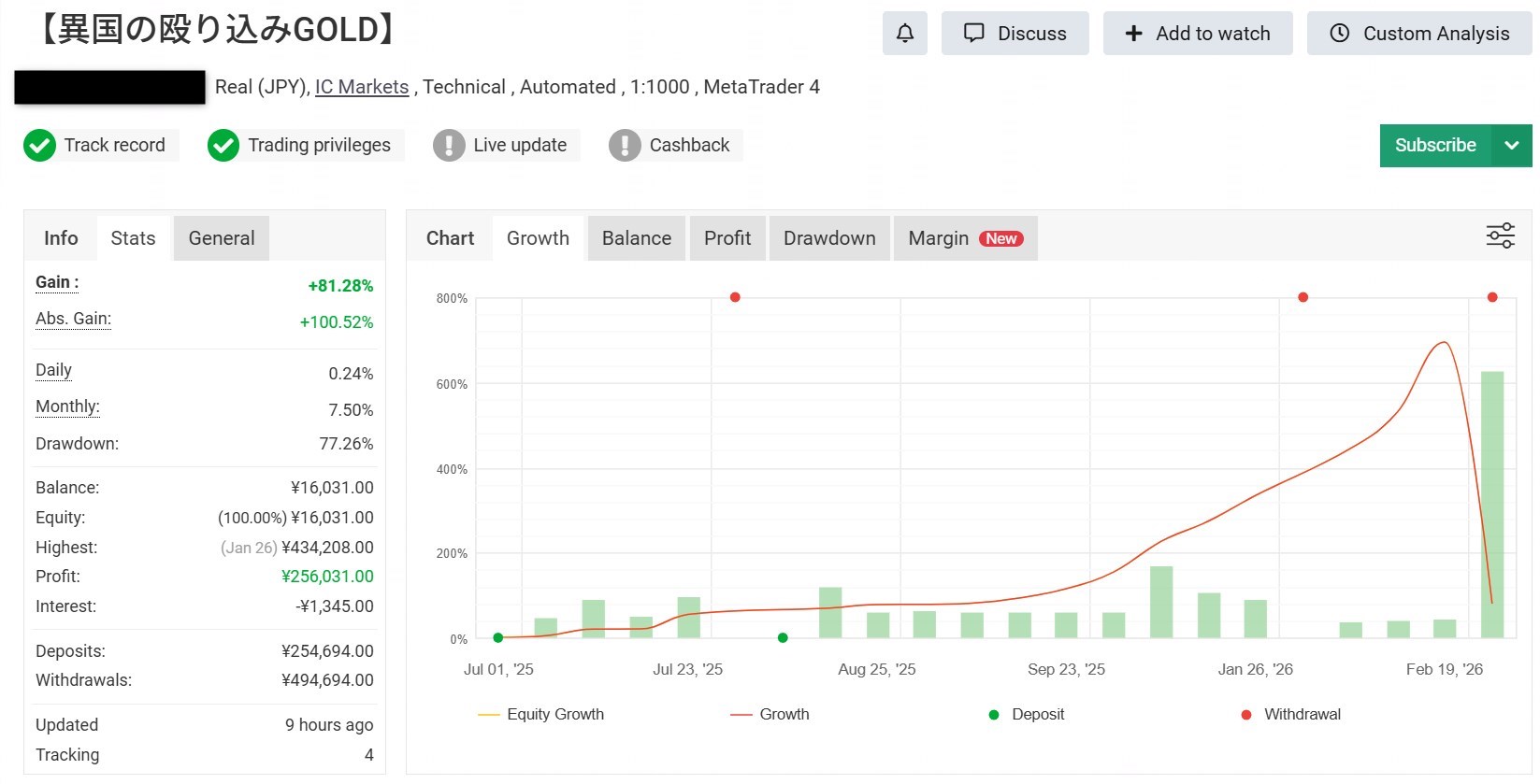Click the Discuss speech bubble icon

pyautogui.click(x=974, y=34)
